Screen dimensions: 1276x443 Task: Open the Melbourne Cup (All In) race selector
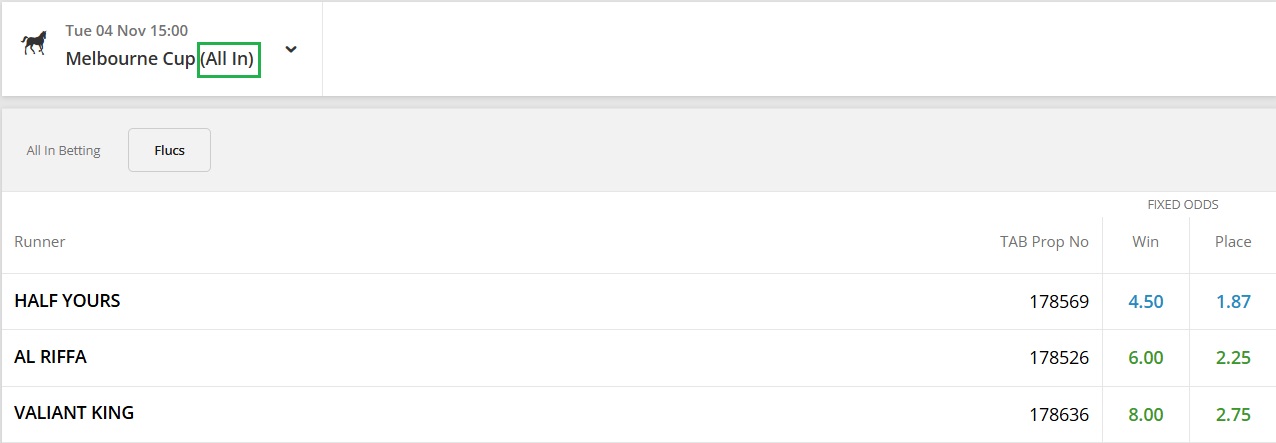(162, 59)
